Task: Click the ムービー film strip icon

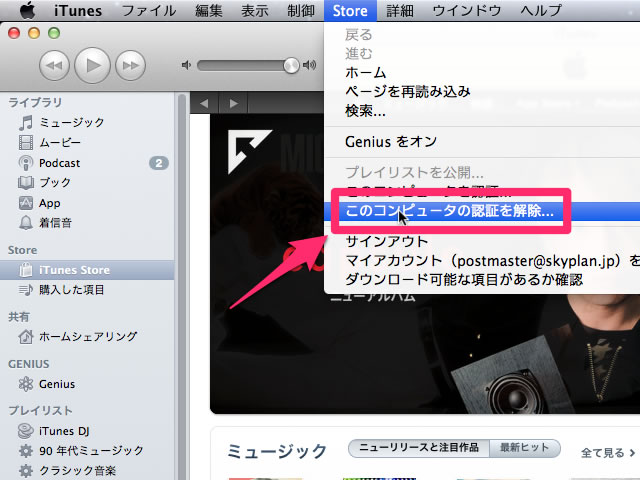Action: click(26, 142)
